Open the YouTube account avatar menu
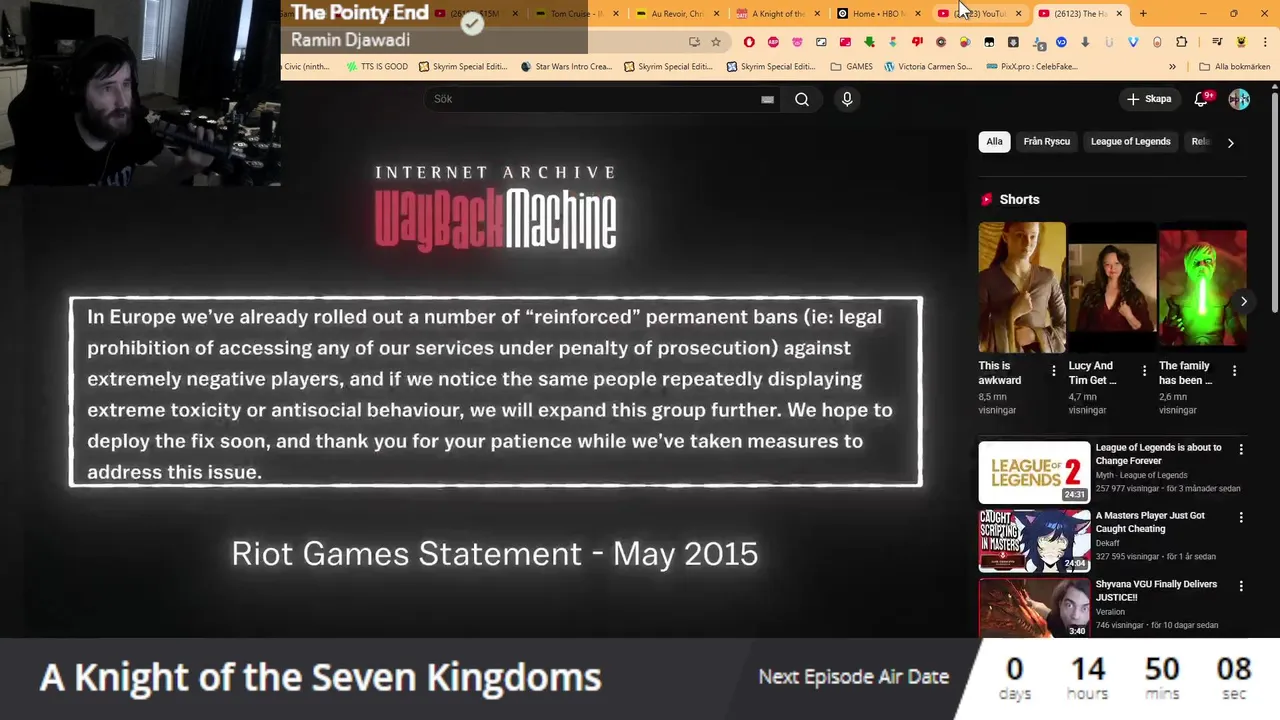Screen dimensions: 1280x720 pyautogui.click(x=1239, y=99)
